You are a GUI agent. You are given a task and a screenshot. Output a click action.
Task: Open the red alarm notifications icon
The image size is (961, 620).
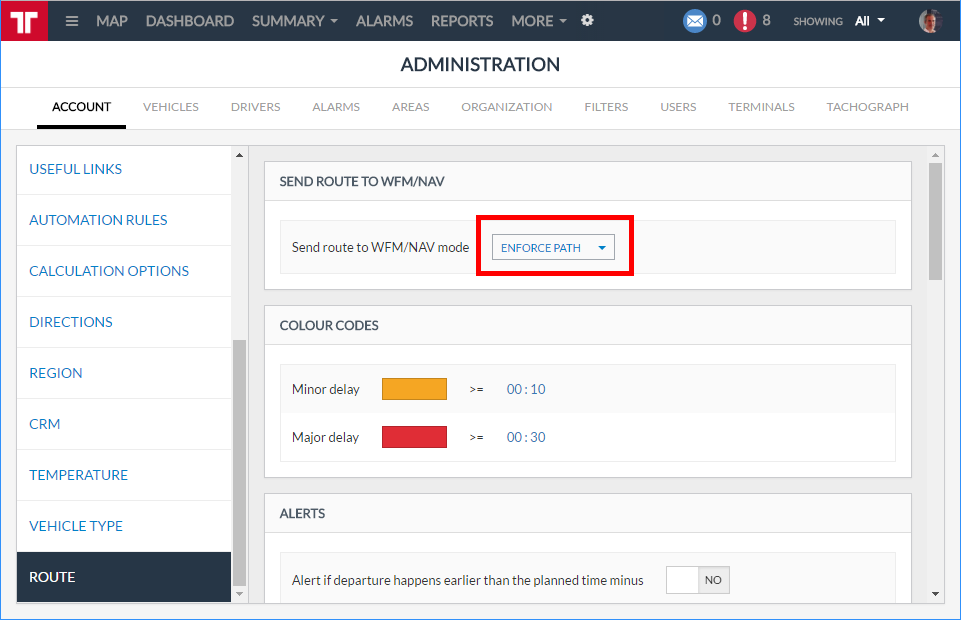click(744, 21)
